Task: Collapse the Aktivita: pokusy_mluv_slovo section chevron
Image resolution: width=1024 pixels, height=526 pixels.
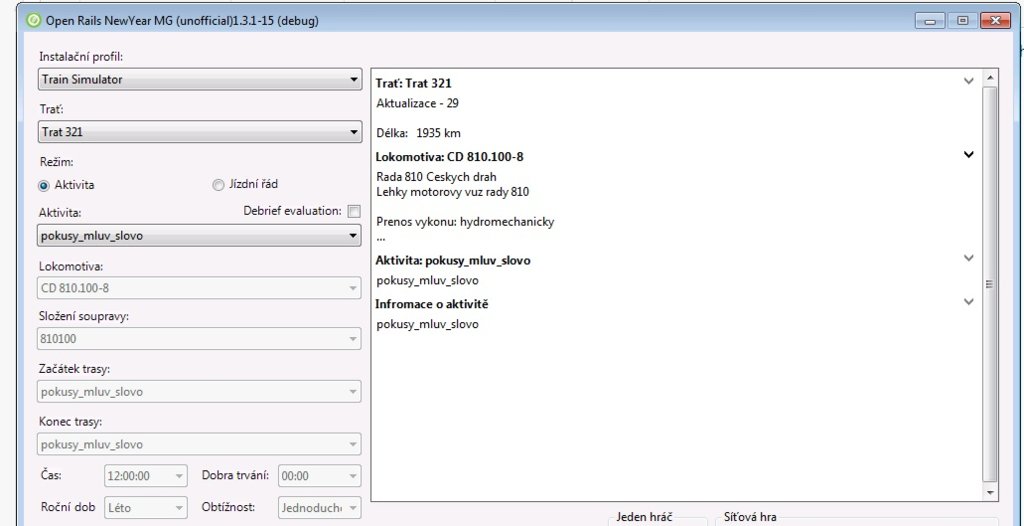Action: 967,258
